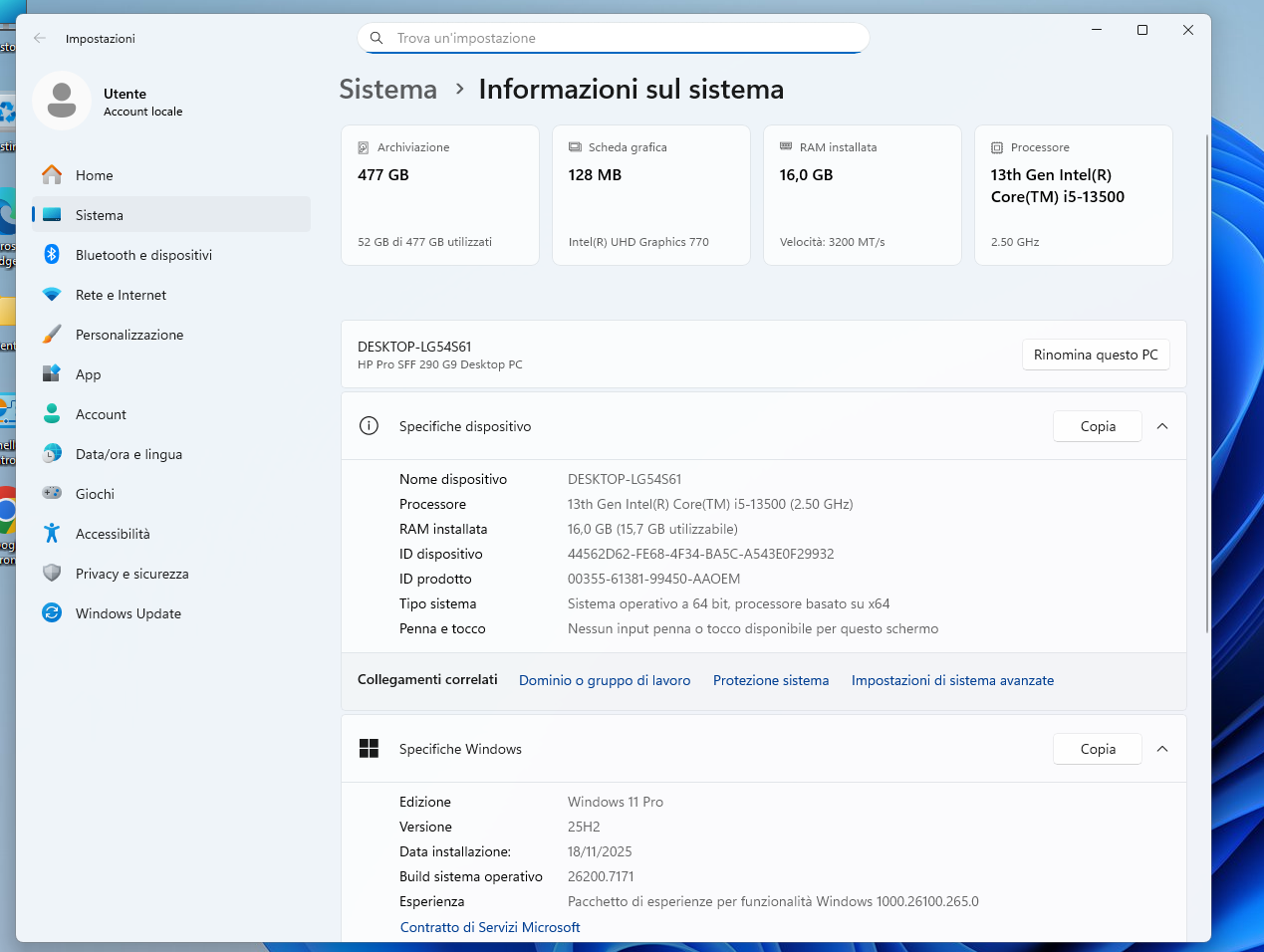
Task: Maximize the Impostazioni window
Action: point(1142,30)
